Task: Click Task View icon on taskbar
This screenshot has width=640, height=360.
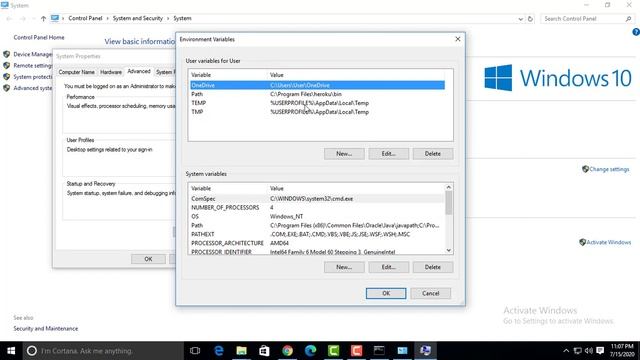Action: [x=195, y=351]
